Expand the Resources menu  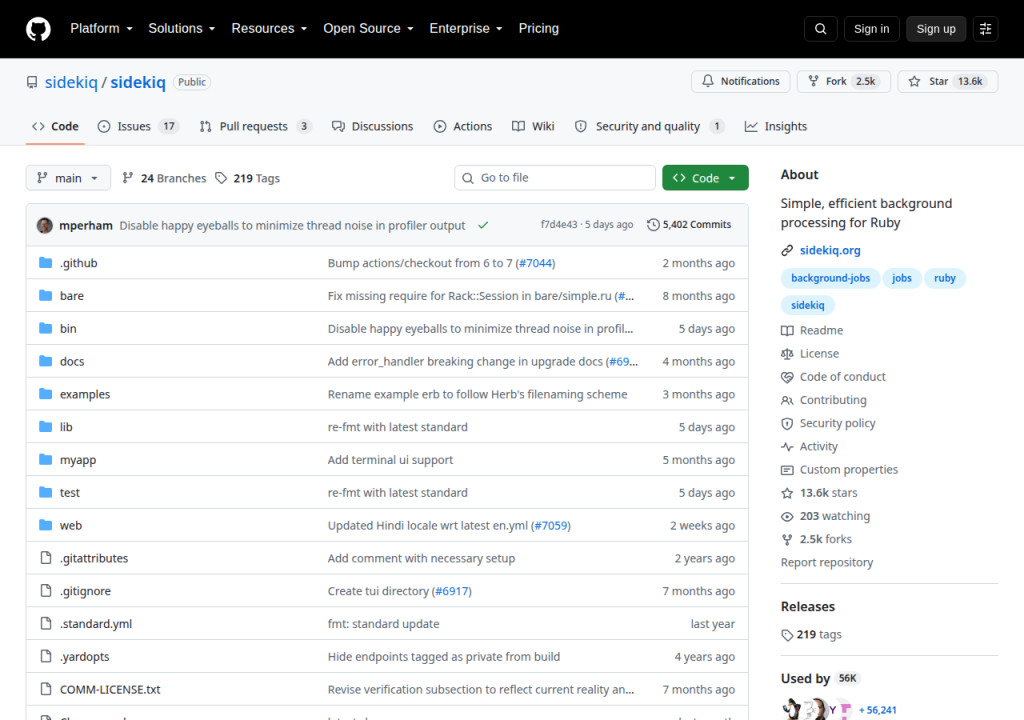pyautogui.click(x=269, y=29)
